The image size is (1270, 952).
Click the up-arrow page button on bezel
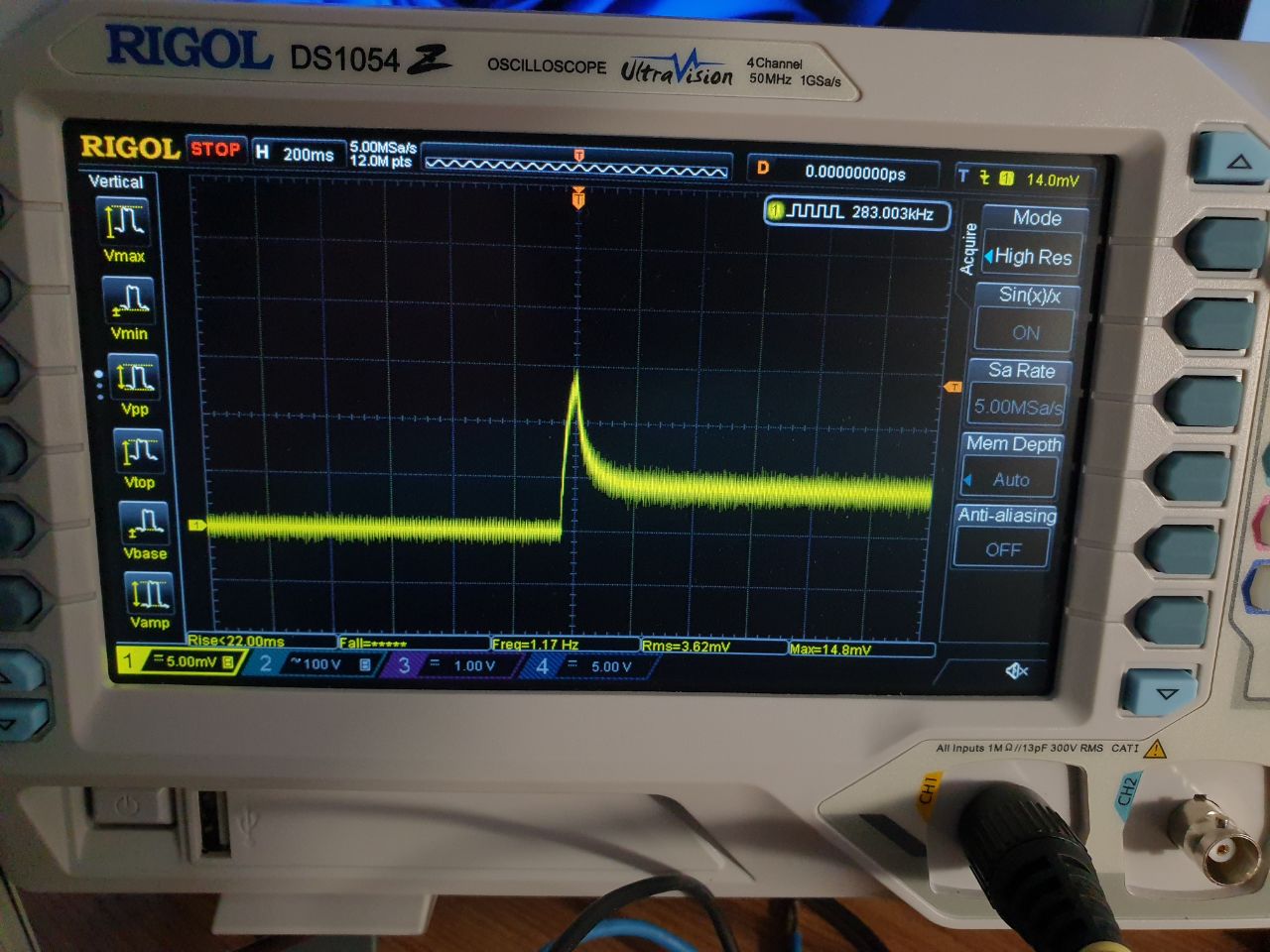[1232, 159]
